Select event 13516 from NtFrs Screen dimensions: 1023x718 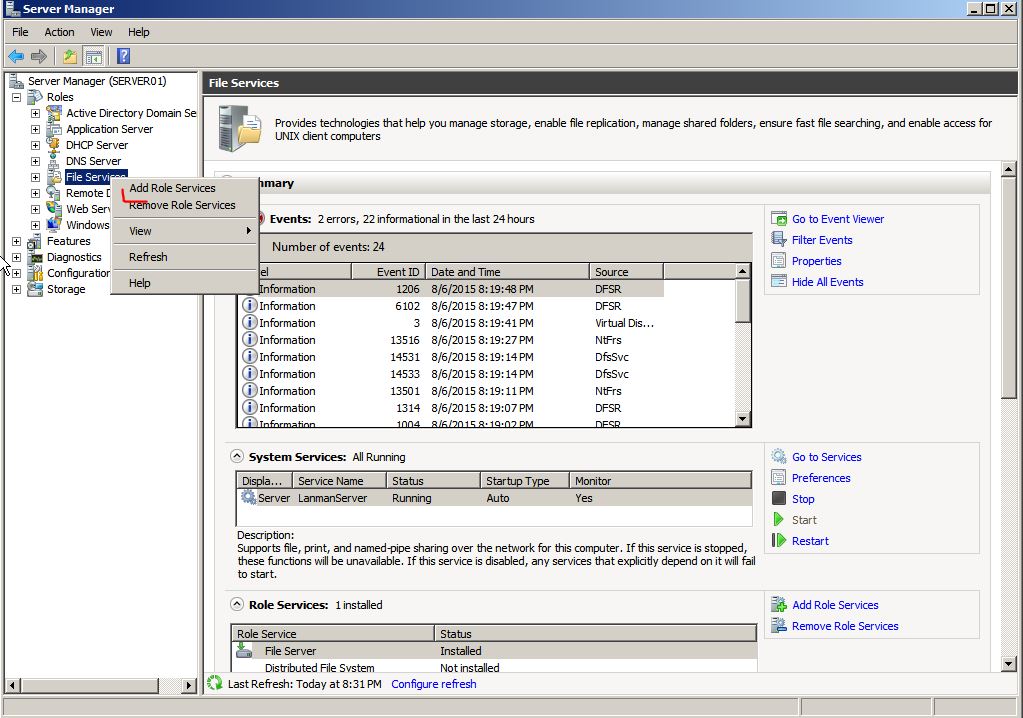coord(451,340)
